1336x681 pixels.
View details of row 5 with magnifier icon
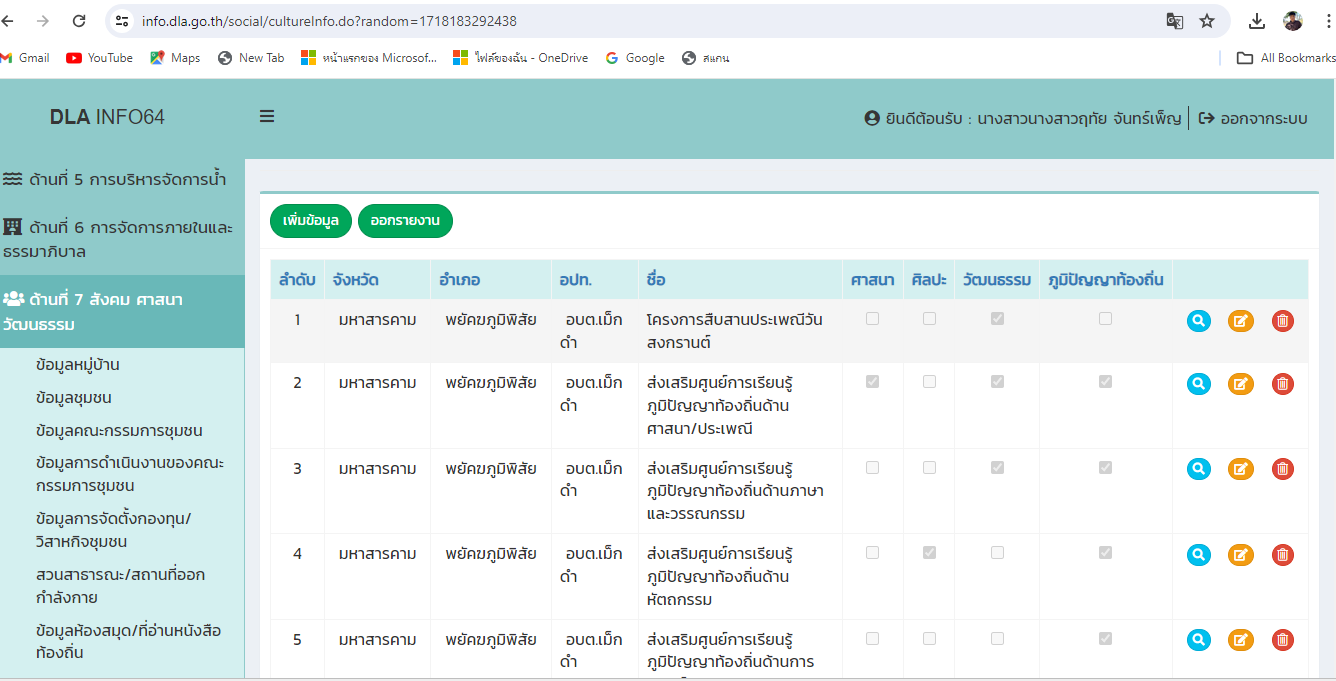tap(1199, 640)
